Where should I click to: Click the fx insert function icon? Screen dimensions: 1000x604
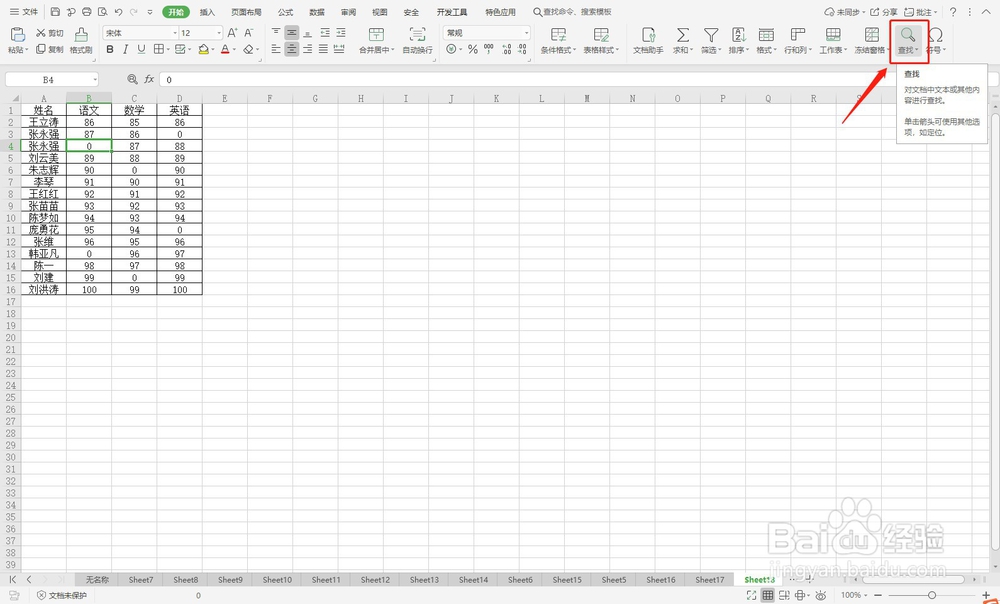click(x=149, y=79)
